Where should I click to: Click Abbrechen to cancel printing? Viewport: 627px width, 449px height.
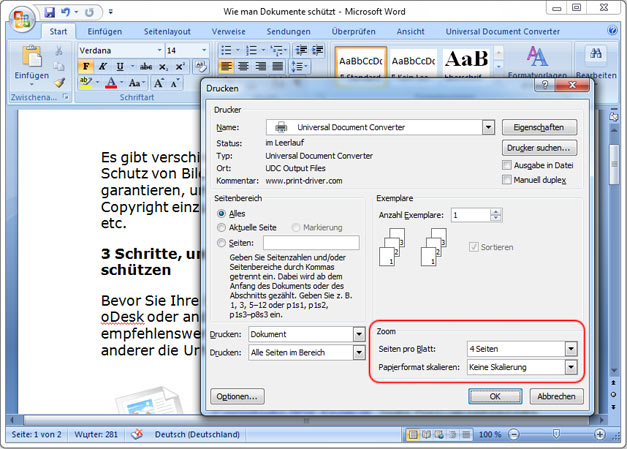point(556,396)
